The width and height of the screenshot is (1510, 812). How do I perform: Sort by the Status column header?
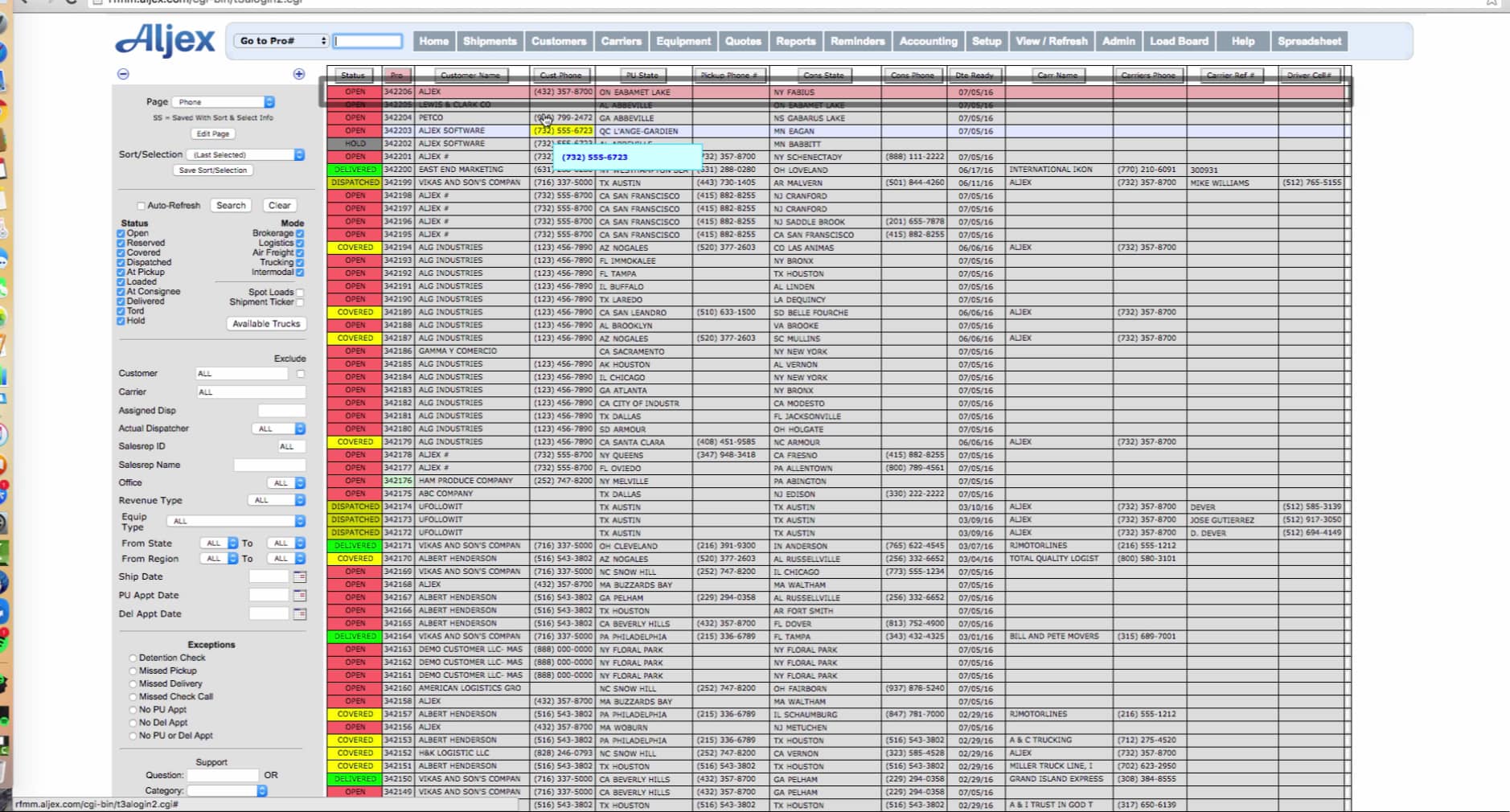tap(353, 76)
